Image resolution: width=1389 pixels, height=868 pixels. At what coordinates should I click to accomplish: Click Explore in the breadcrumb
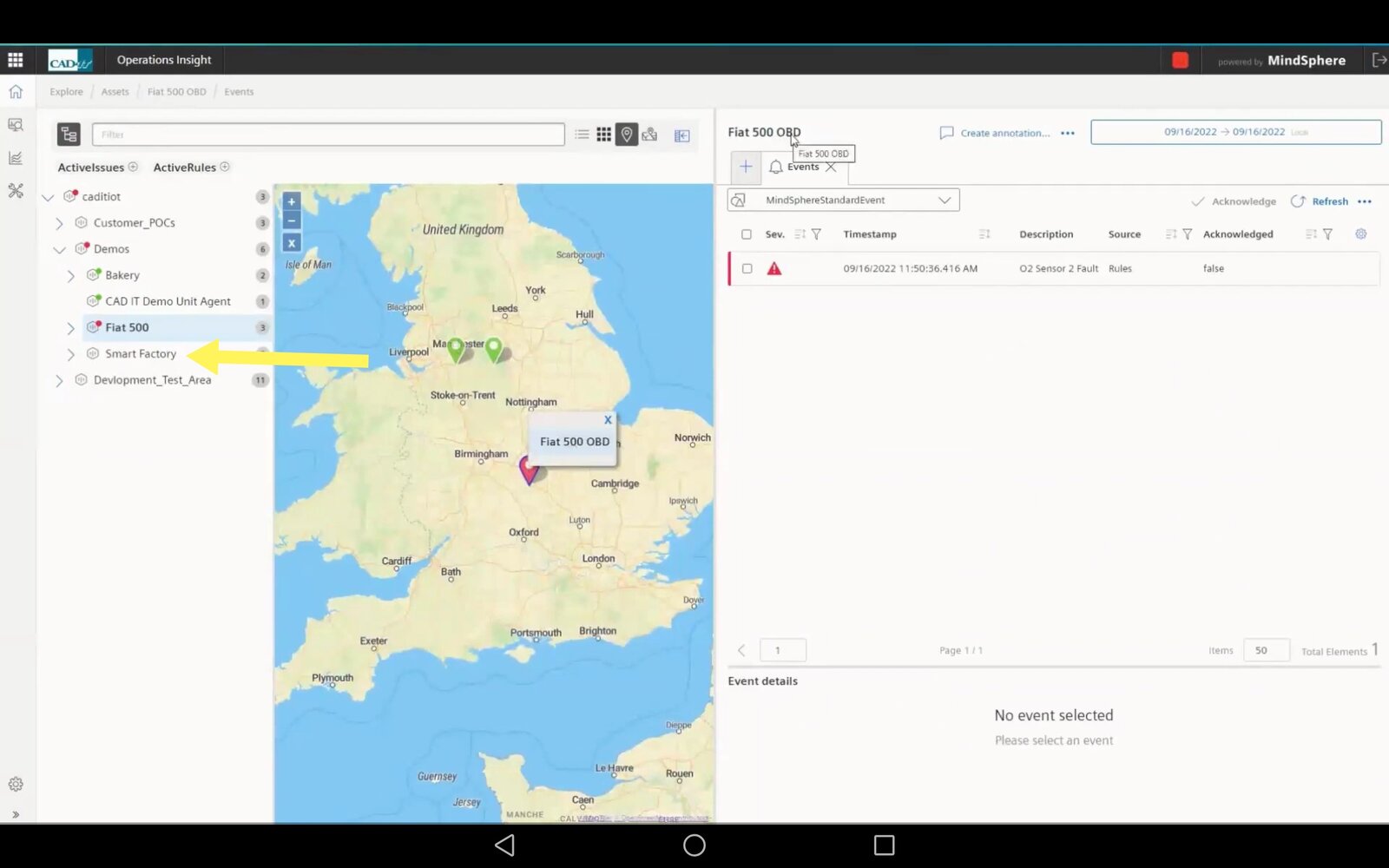tap(66, 92)
